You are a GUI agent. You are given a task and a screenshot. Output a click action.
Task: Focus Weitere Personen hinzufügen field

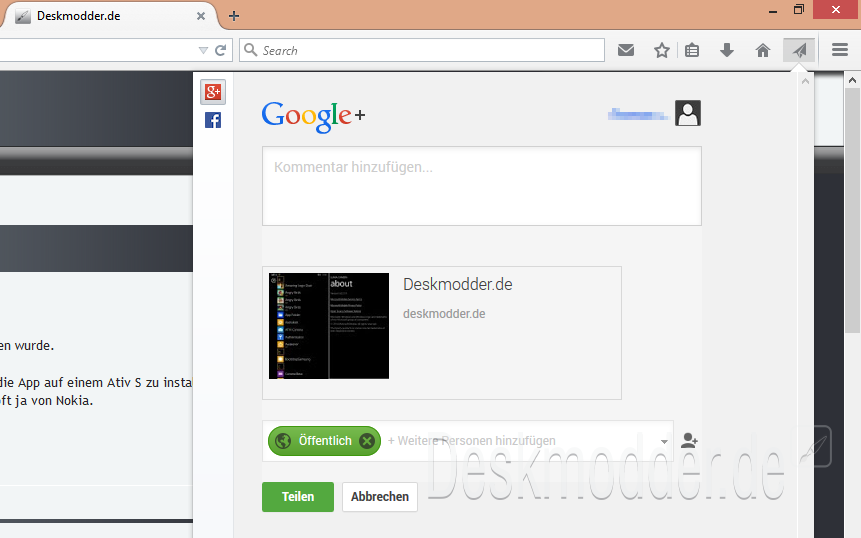click(471, 441)
